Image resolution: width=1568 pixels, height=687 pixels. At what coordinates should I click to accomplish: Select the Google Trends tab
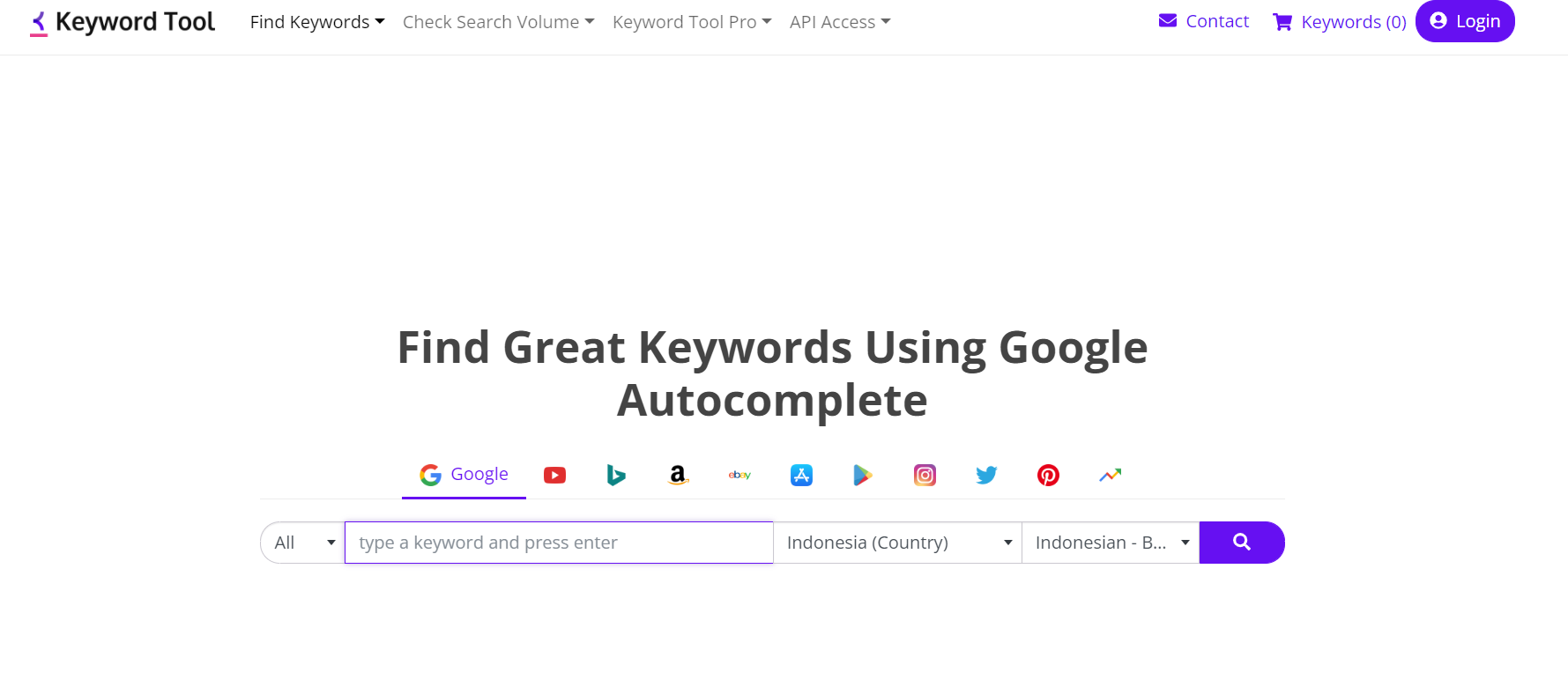coord(1110,476)
